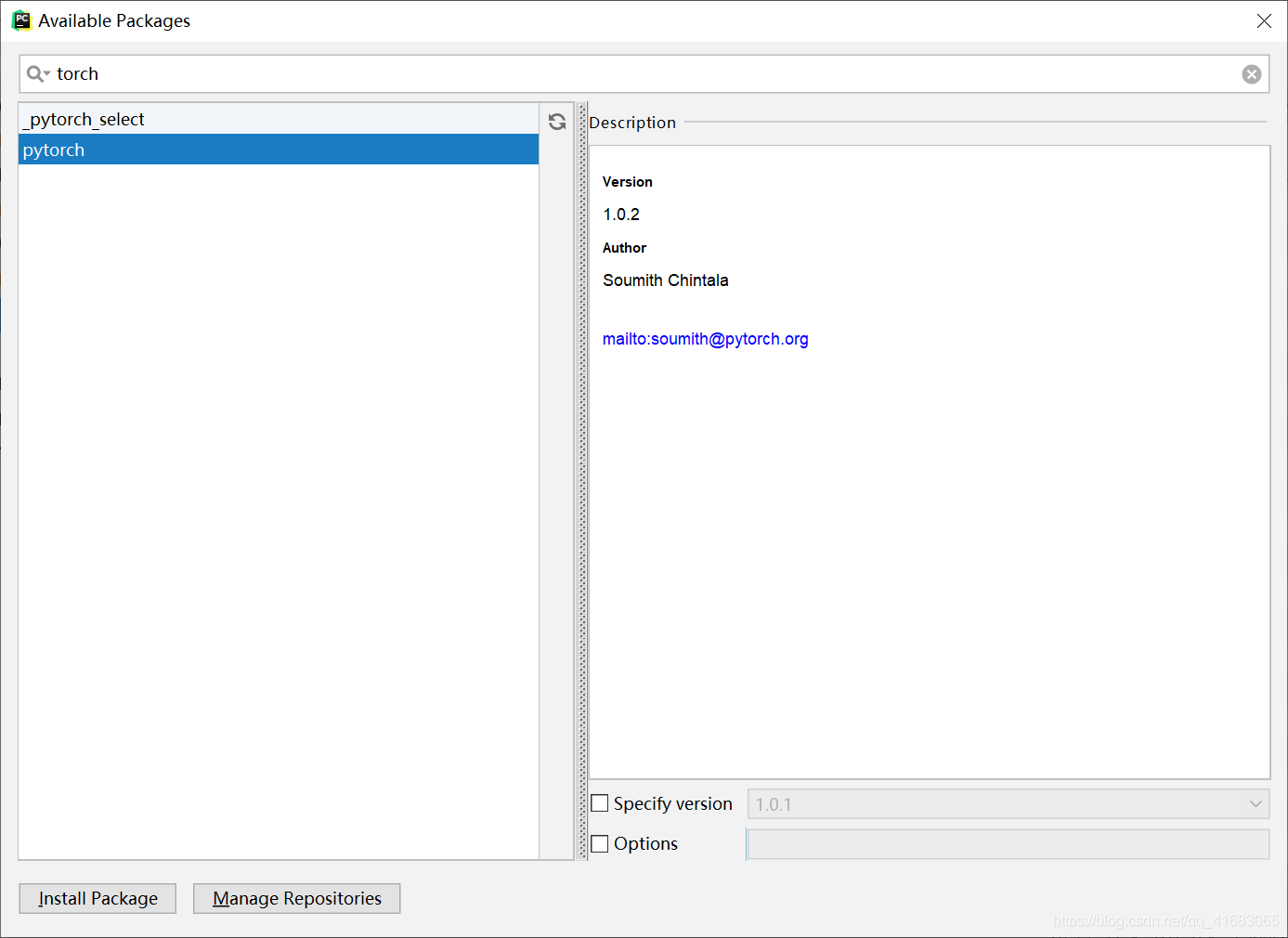Select the _pytorch_select package row
The height and width of the screenshot is (938, 1288).
[279, 119]
